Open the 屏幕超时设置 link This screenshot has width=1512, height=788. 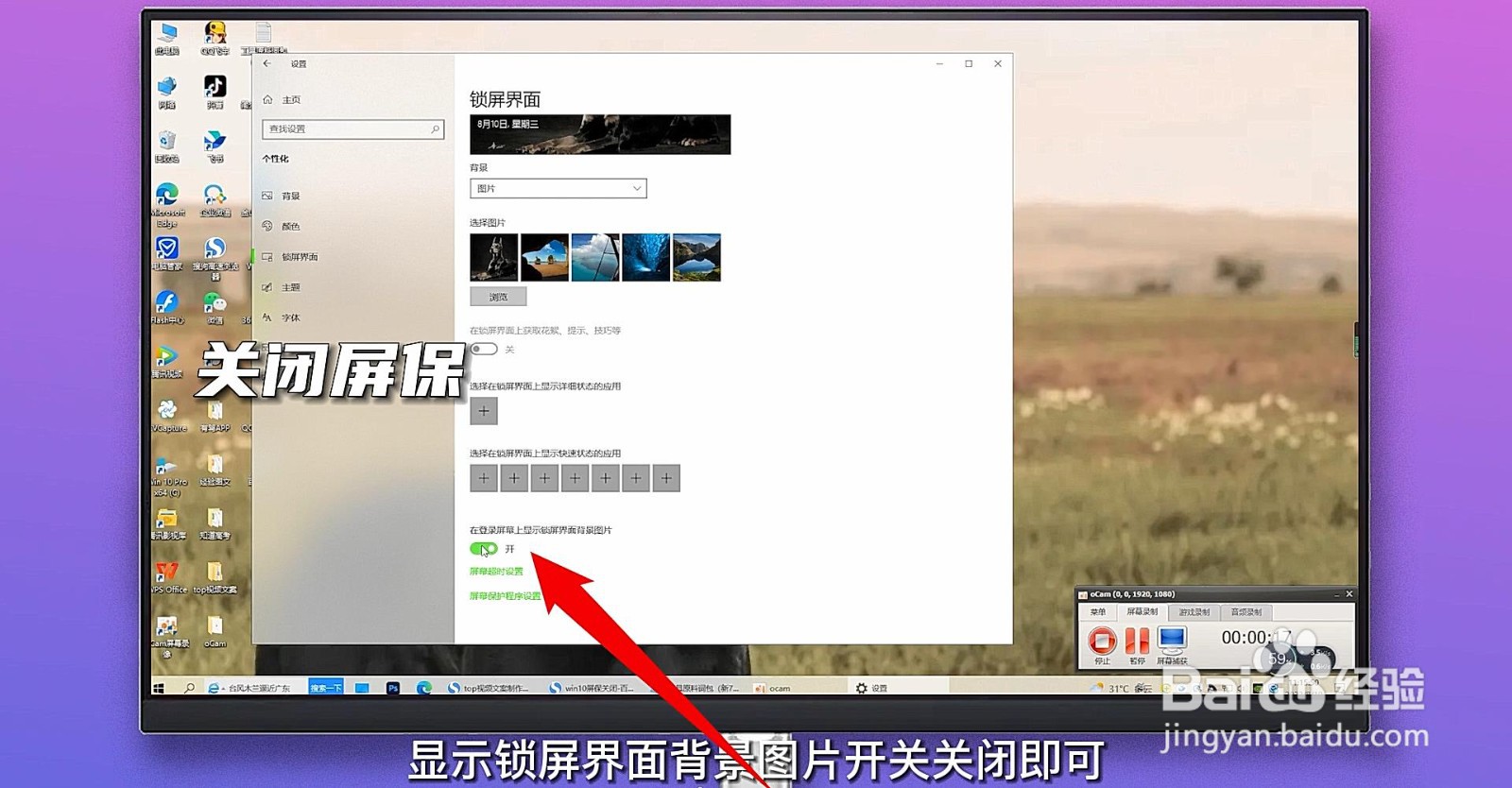click(496, 572)
